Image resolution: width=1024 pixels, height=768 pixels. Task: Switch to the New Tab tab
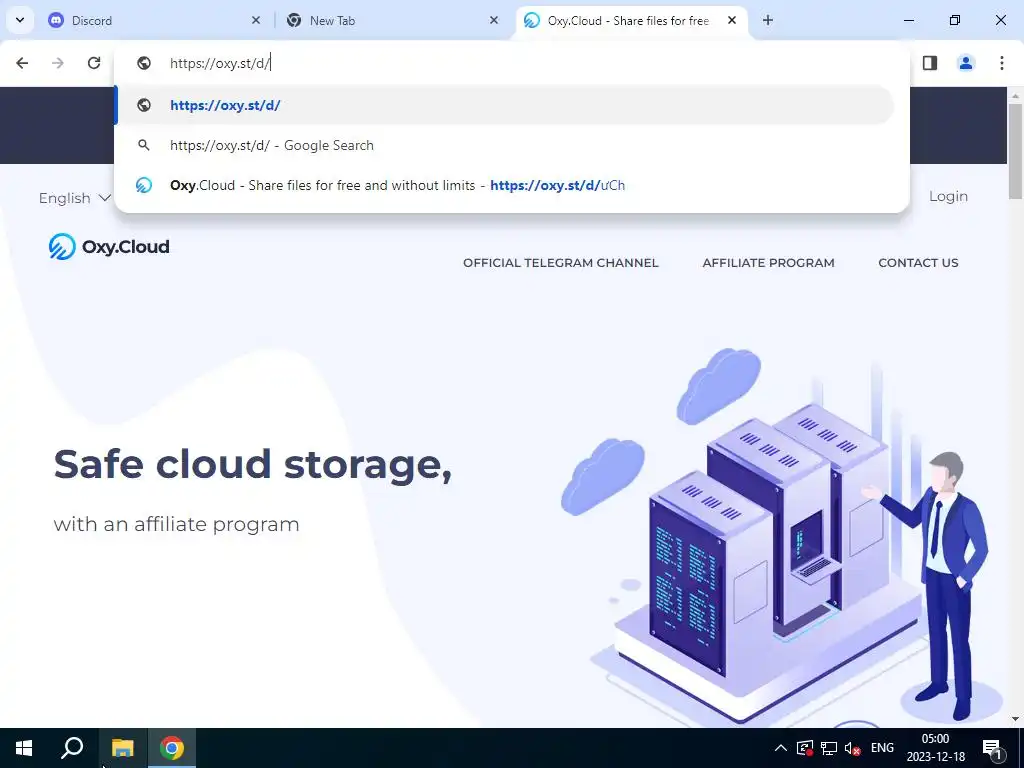394,20
